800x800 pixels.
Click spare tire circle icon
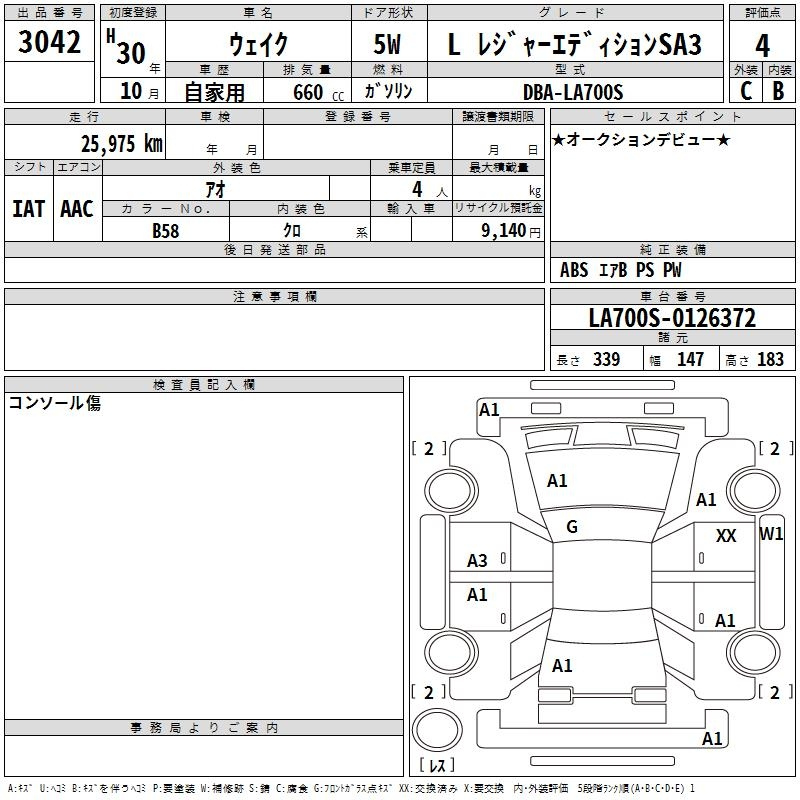pos(437,730)
